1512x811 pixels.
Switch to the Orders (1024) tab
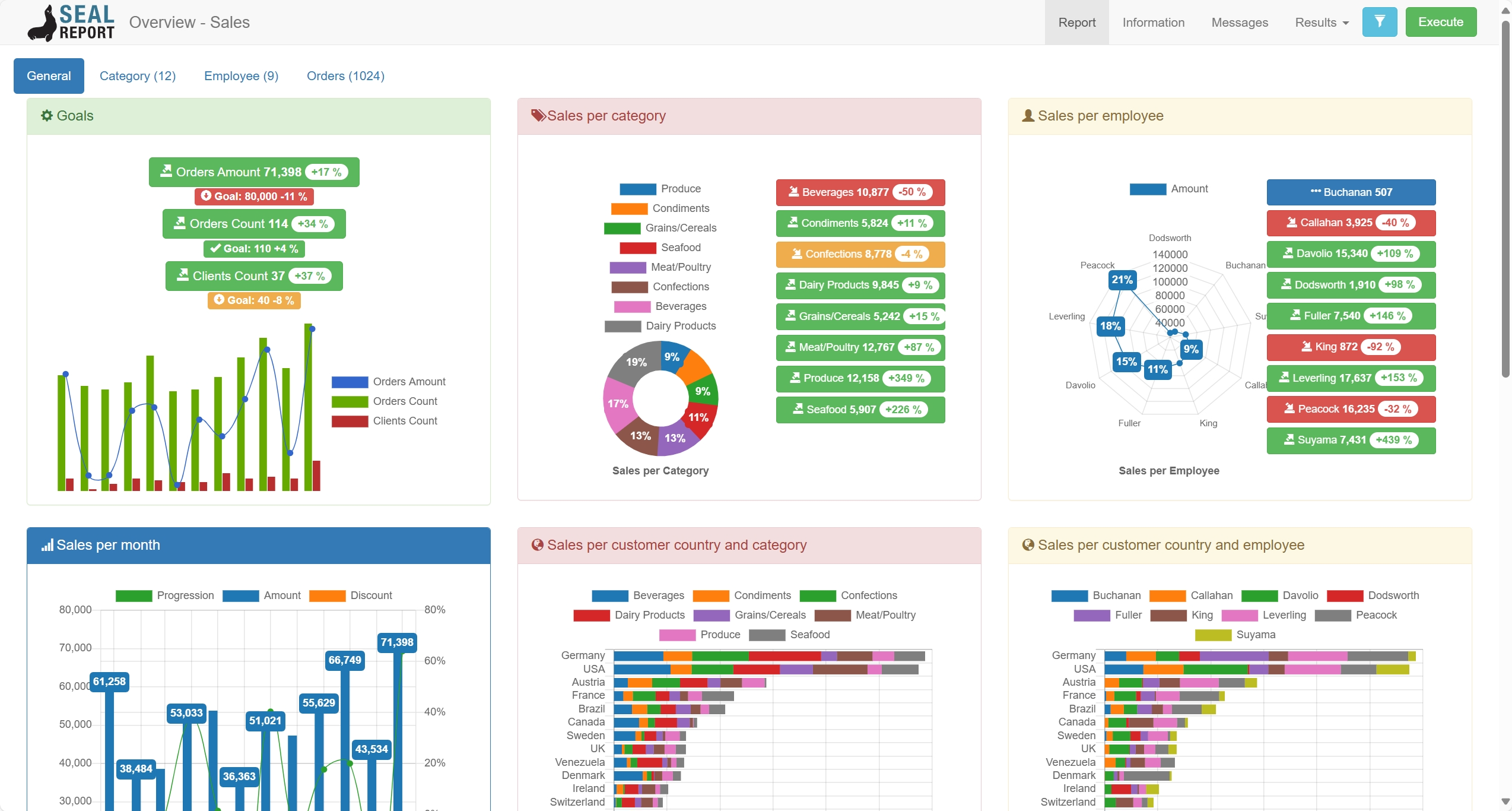tap(345, 76)
